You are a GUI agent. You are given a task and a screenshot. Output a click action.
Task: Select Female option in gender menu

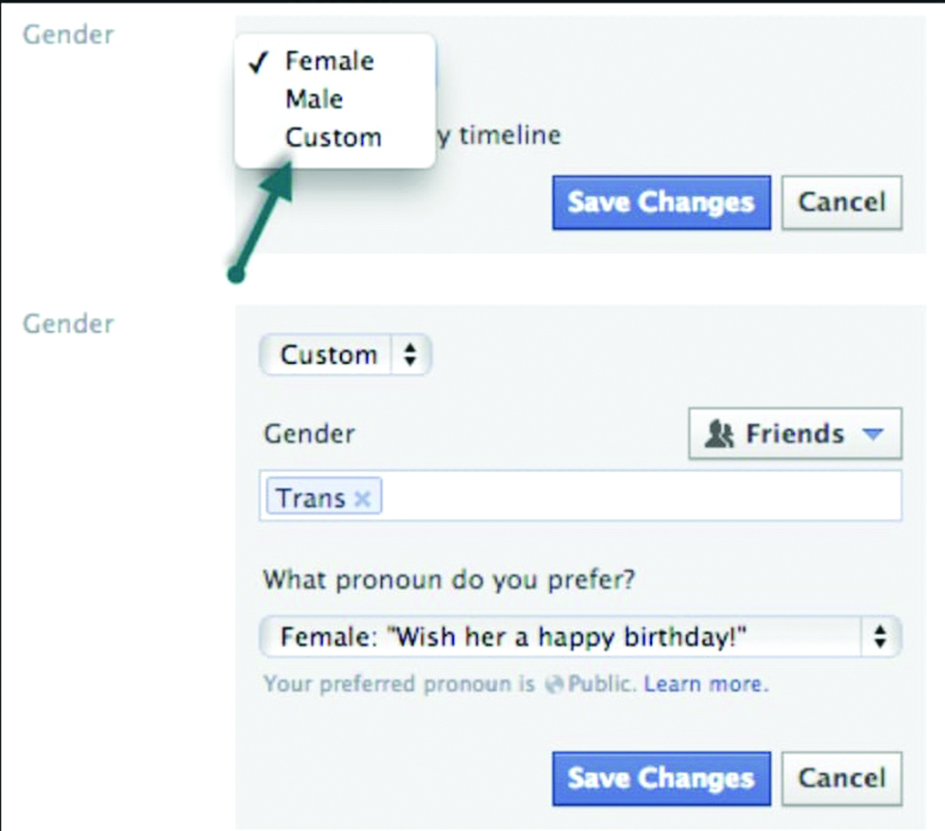click(x=329, y=61)
